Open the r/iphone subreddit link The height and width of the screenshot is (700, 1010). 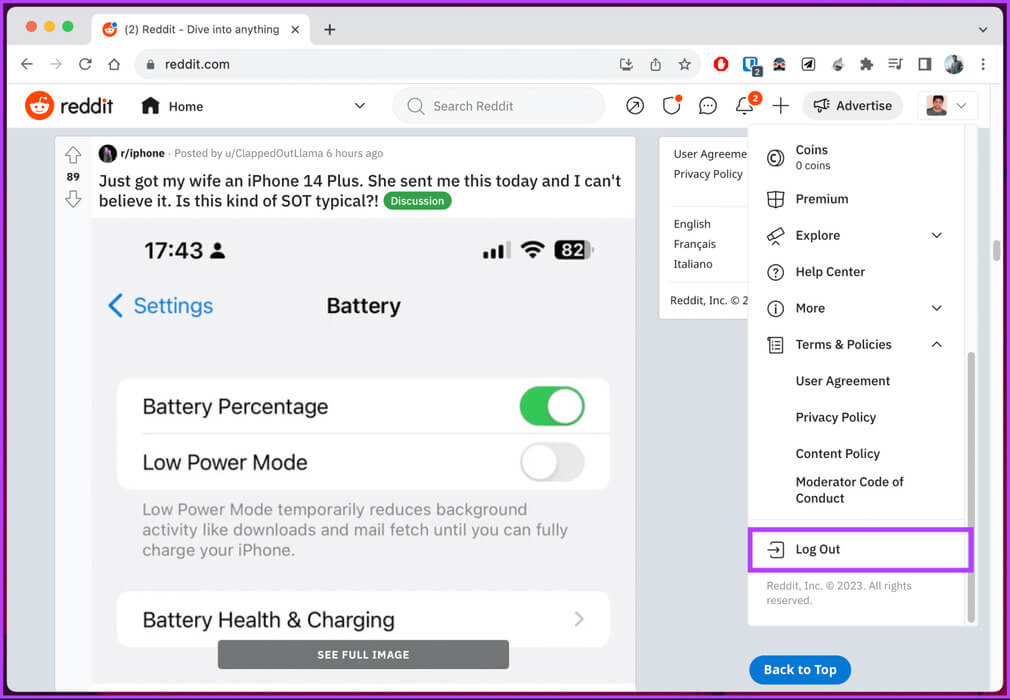pos(142,153)
